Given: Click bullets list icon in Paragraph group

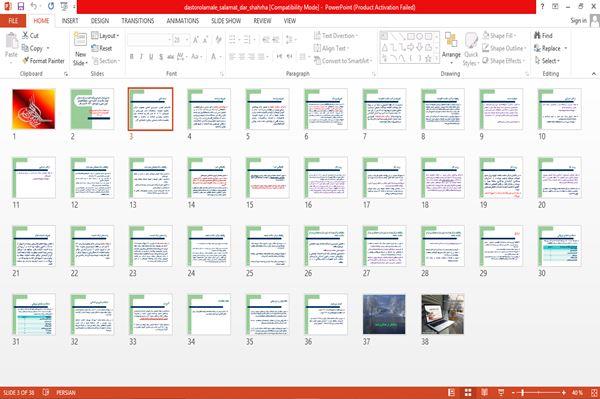Looking at the screenshot, I should point(233,39).
